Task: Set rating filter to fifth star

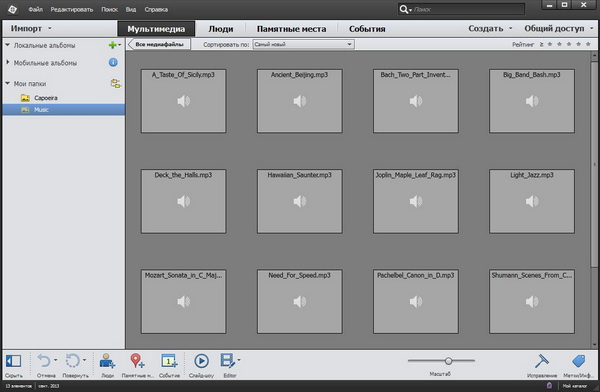Action: pos(588,44)
